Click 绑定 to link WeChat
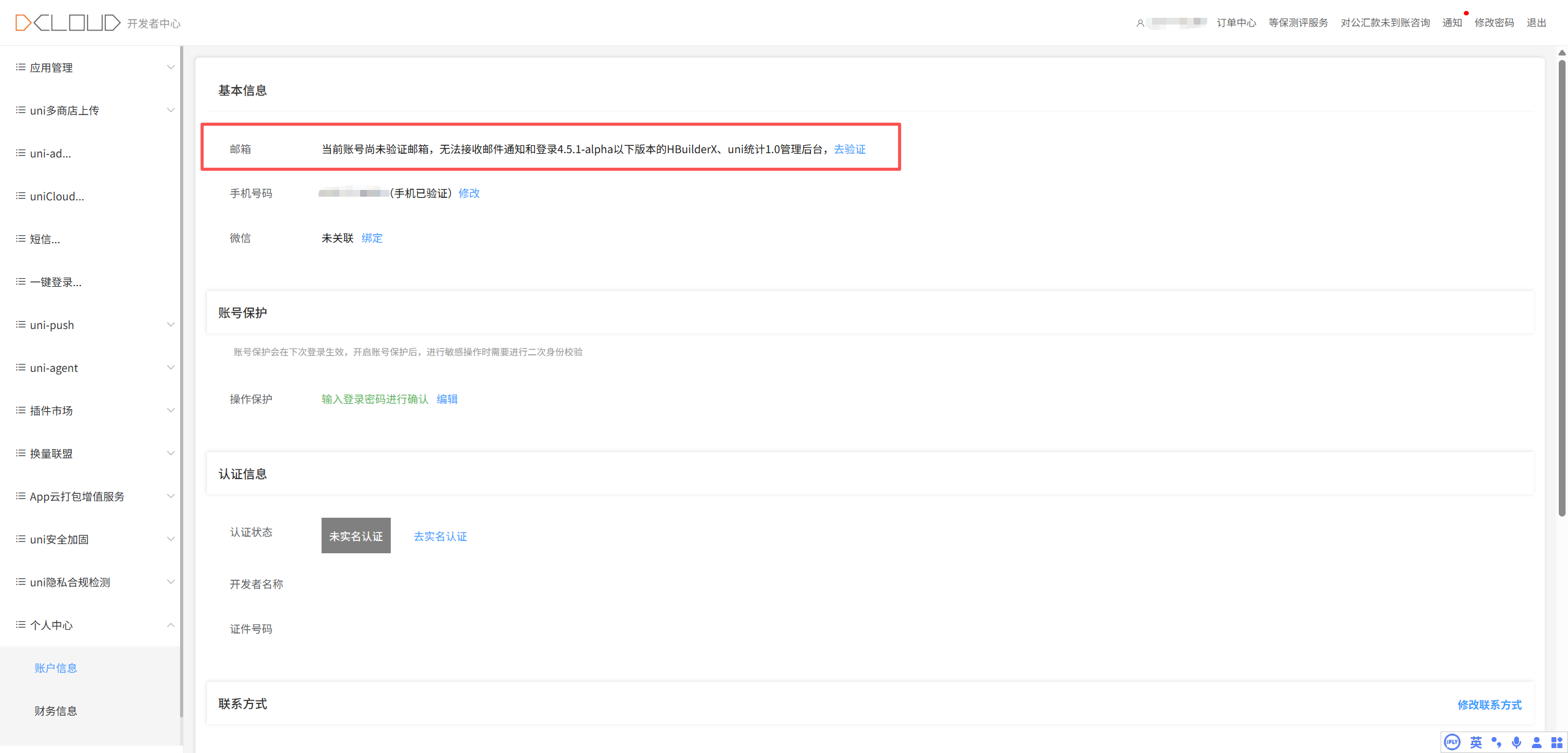Viewport: 1568px width, 753px height. tap(372, 238)
